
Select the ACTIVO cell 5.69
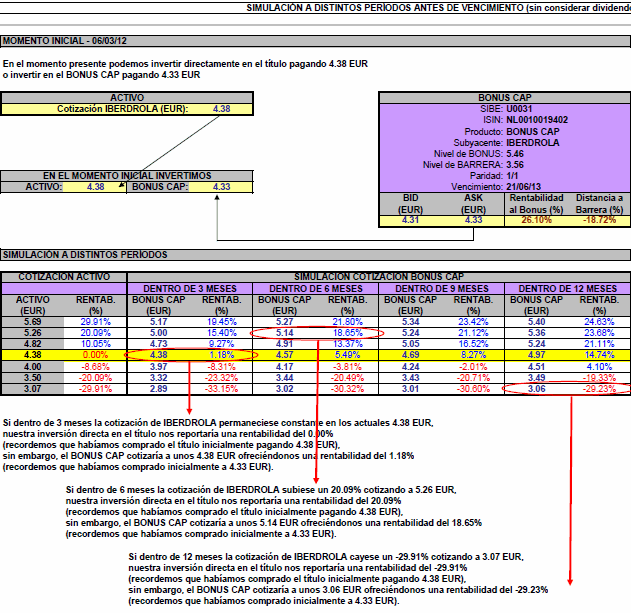click(33, 322)
